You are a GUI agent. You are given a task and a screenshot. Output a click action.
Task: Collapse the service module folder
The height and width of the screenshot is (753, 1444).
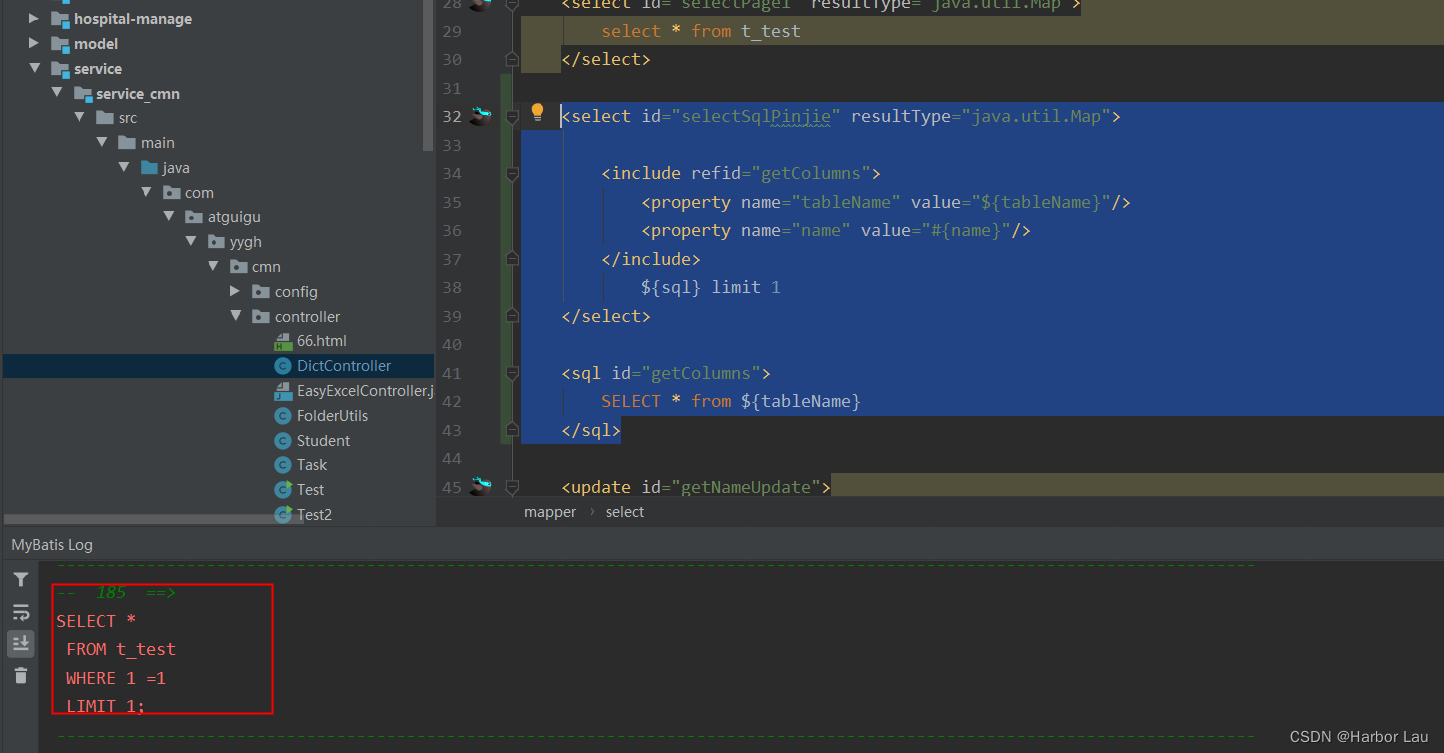35,68
